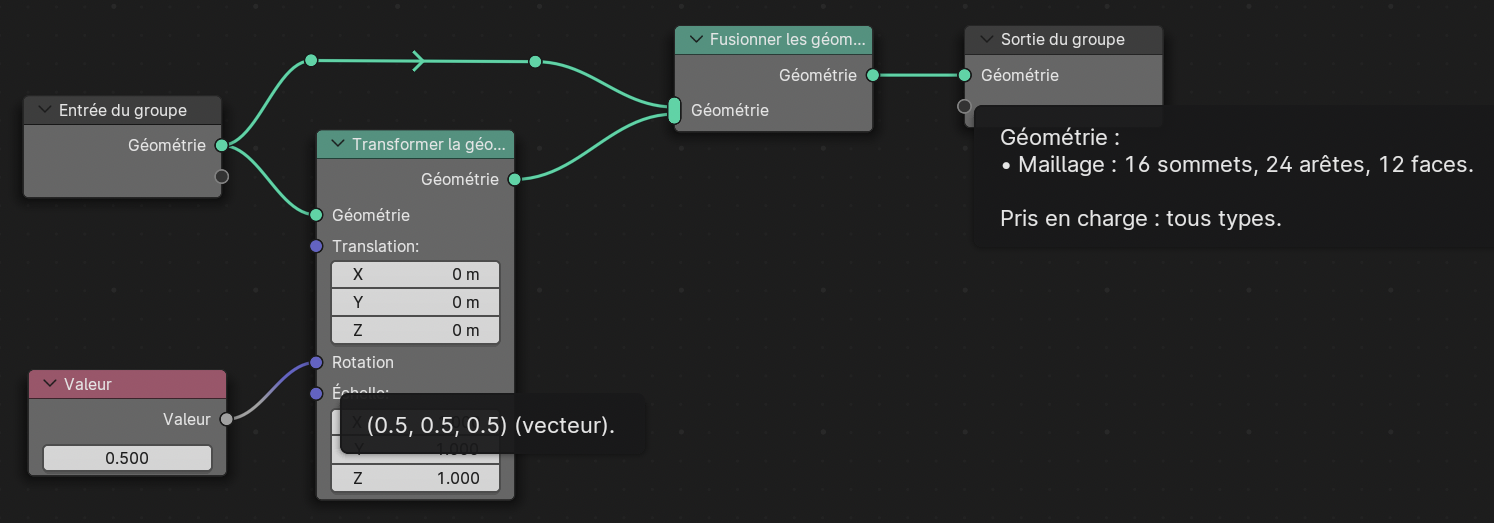Click the Rotation input socket
Image resolution: width=1494 pixels, height=523 pixels.
pyautogui.click(x=316, y=362)
